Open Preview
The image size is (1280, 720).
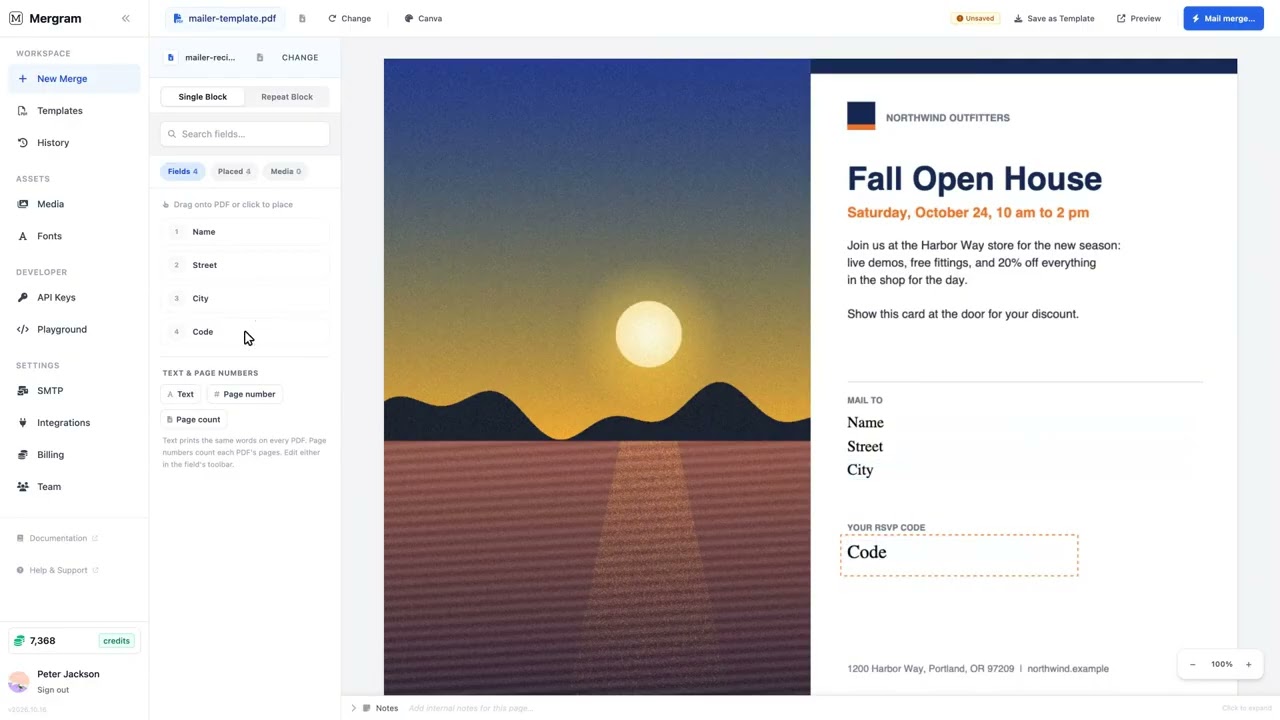tap(1139, 18)
